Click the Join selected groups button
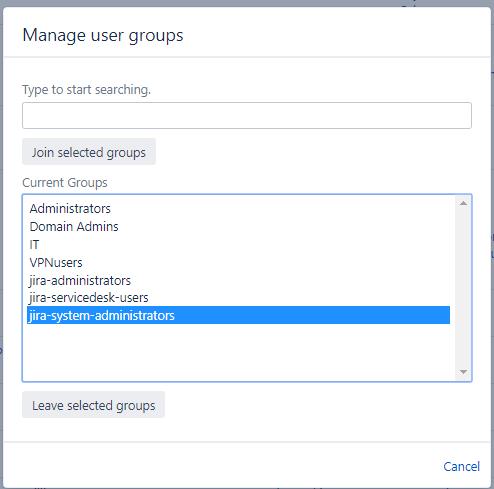The height and width of the screenshot is (489, 494). click(89, 152)
